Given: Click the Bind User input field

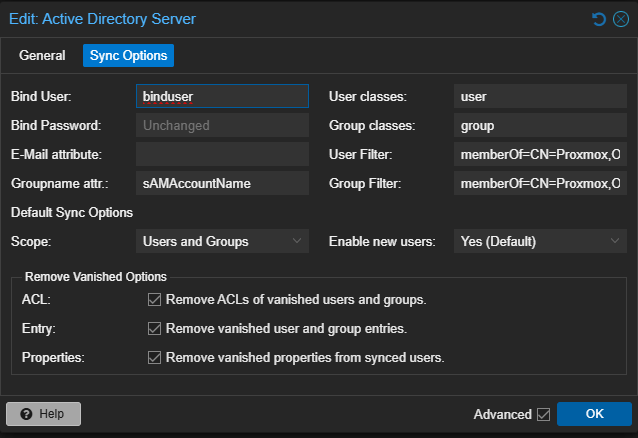Looking at the screenshot, I should point(222,97).
